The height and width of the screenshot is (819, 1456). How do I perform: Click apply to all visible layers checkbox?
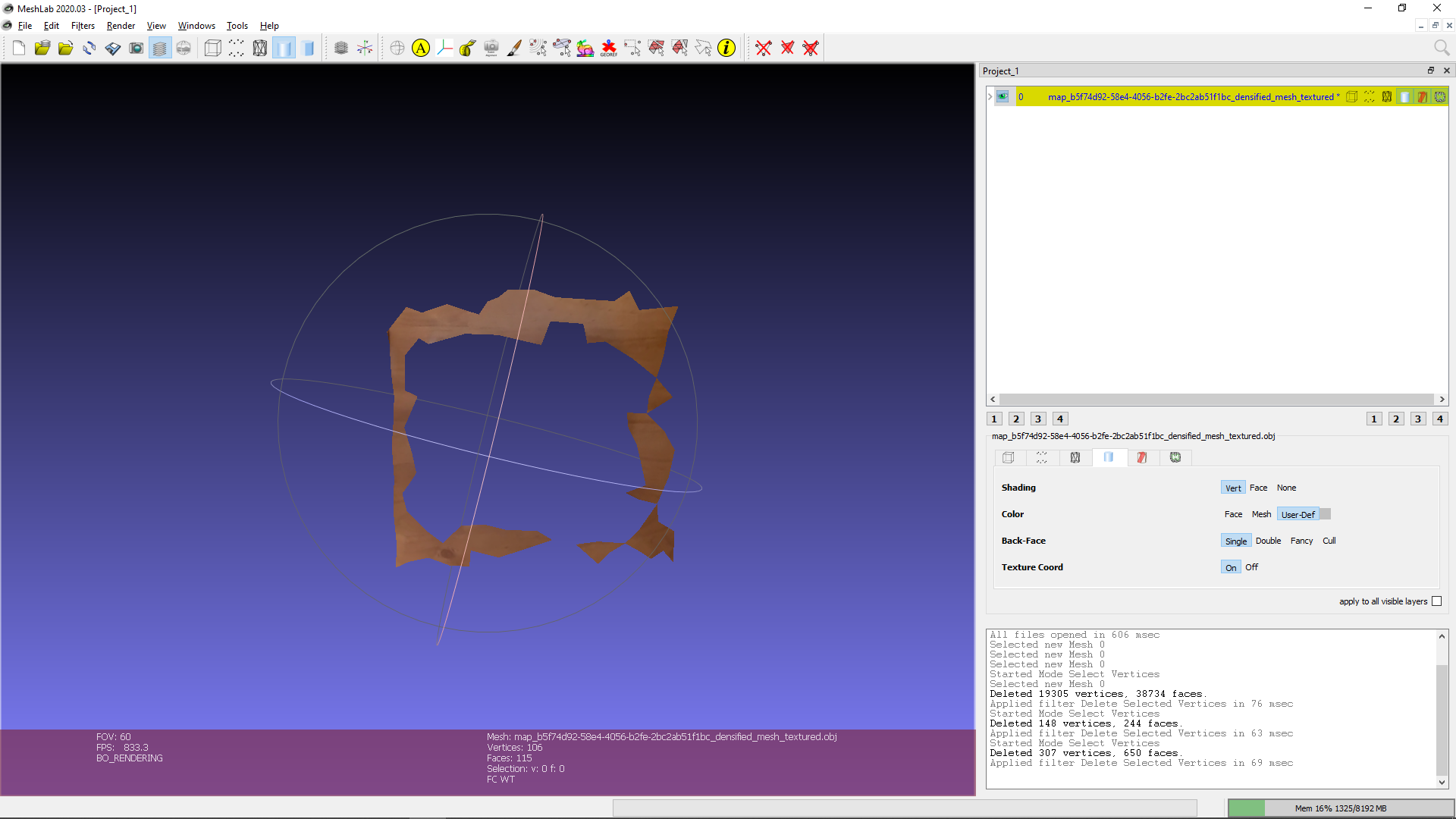(x=1439, y=601)
